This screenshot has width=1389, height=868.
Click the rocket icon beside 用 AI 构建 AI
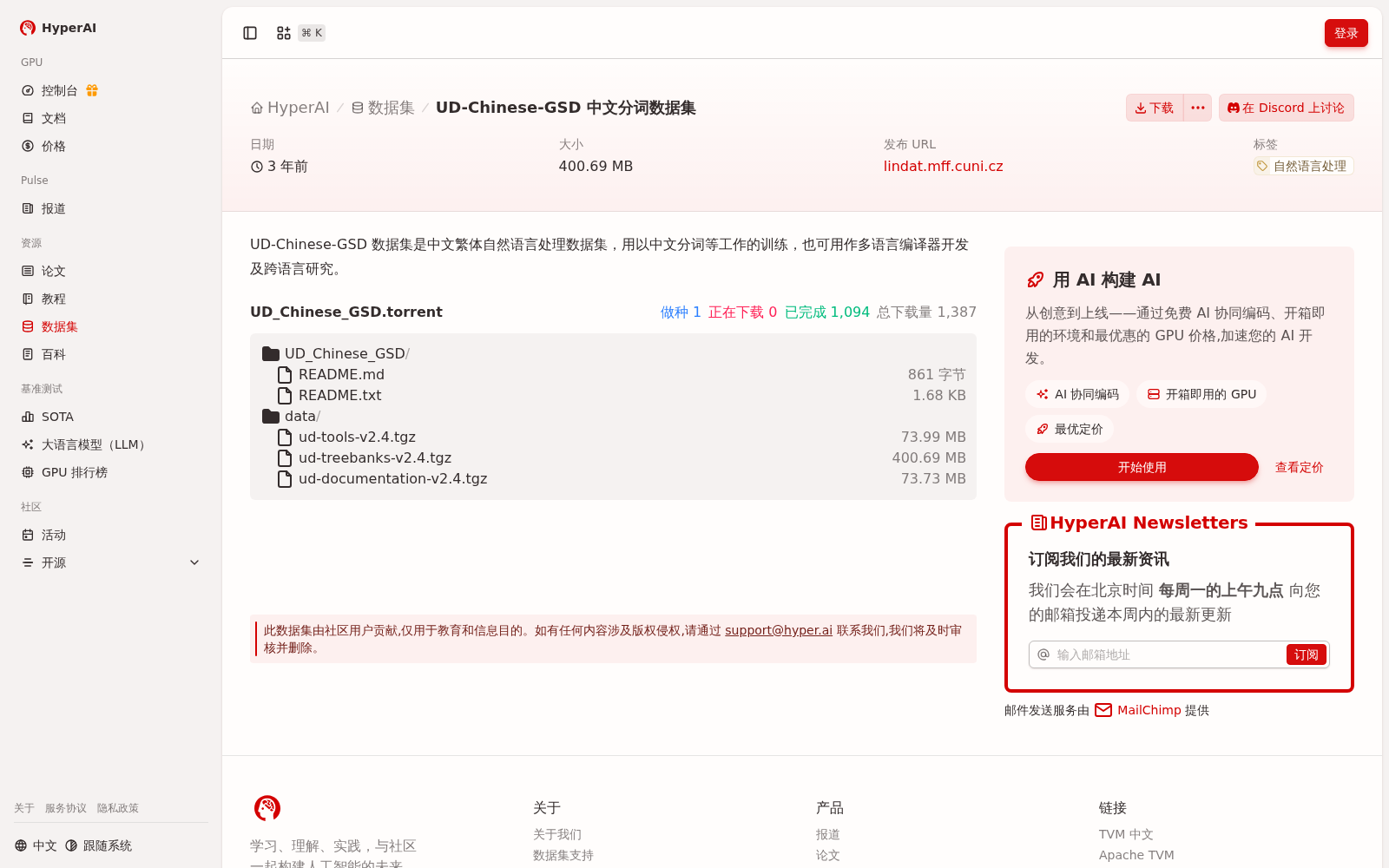pyautogui.click(x=1036, y=279)
